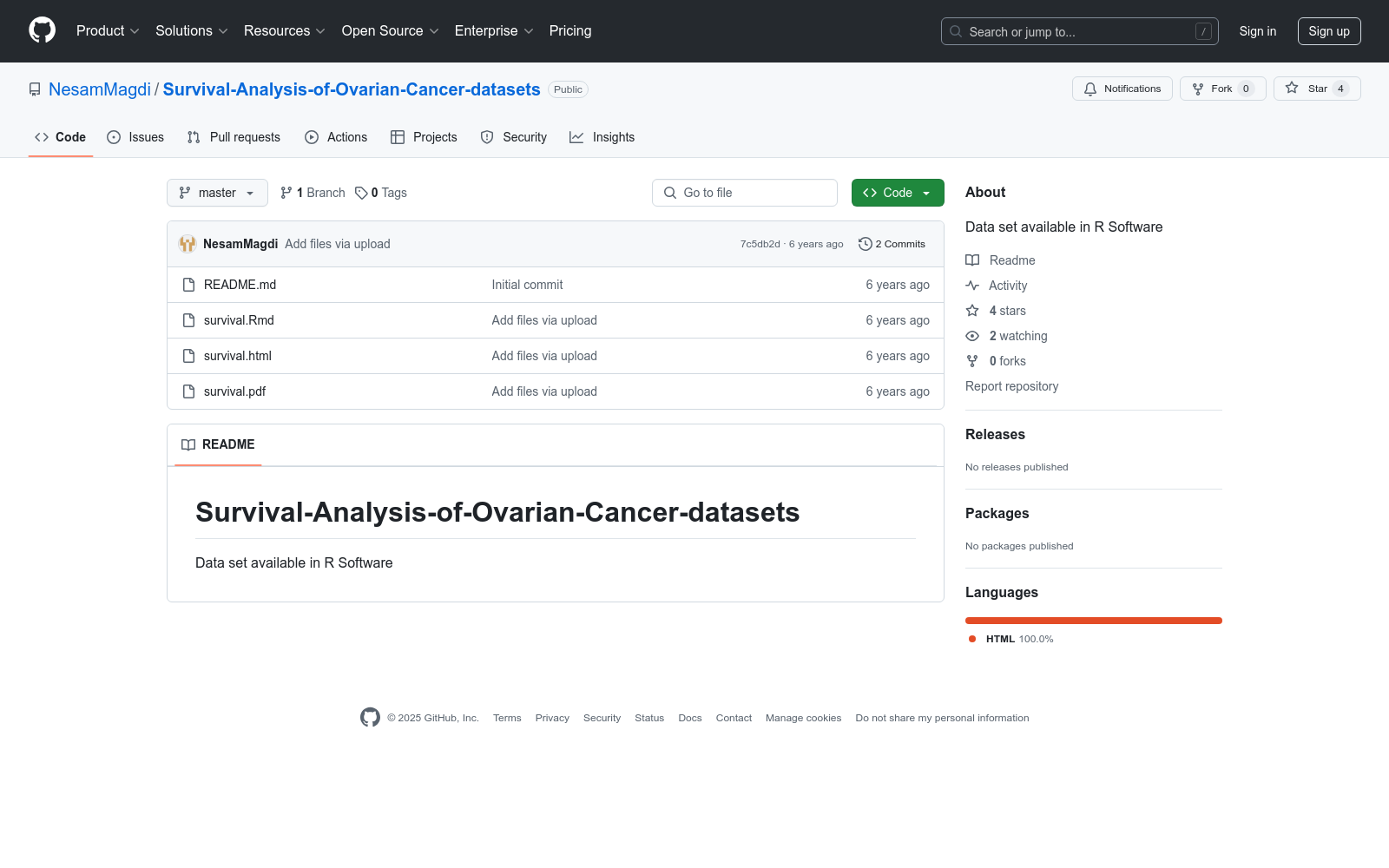Click the survival.pdf file icon
The width and height of the screenshot is (1389, 868).
[188, 391]
